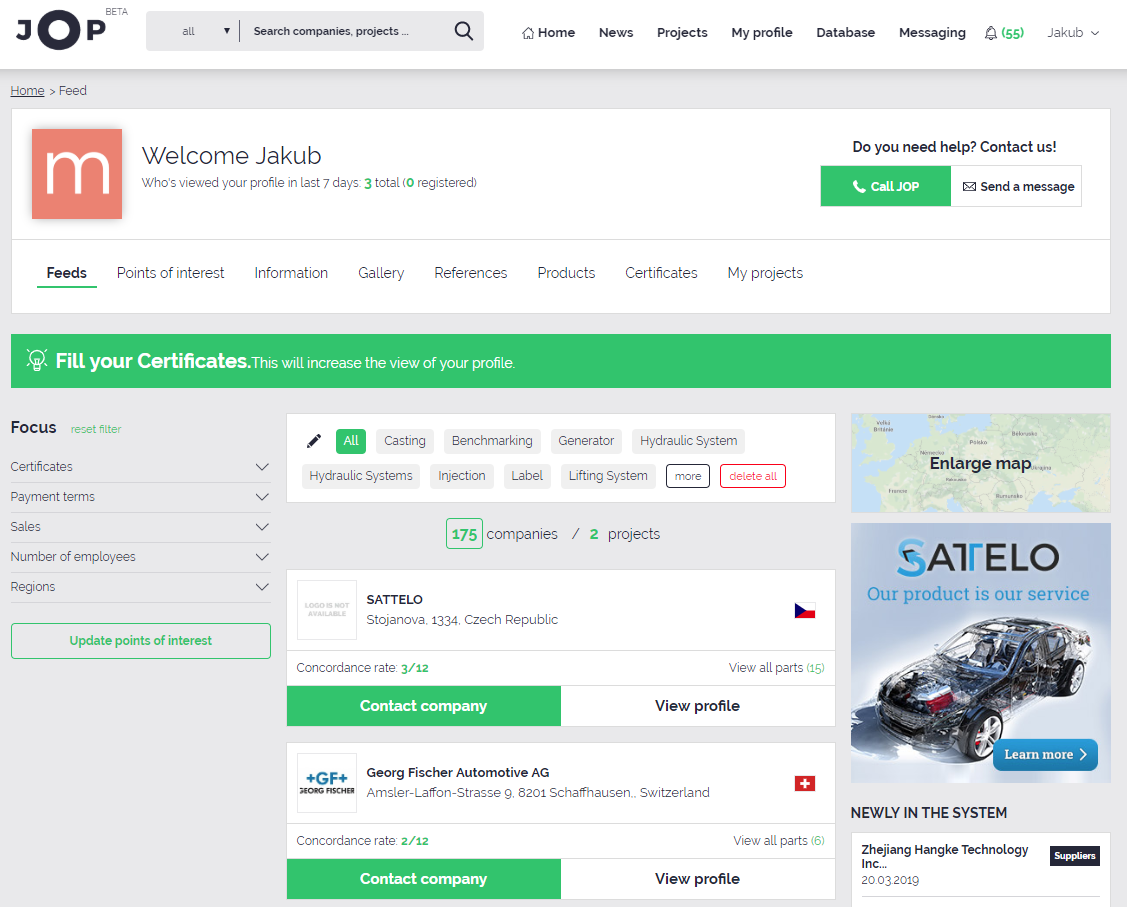Click Send a message button
1127x907 pixels.
tap(1016, 186)
